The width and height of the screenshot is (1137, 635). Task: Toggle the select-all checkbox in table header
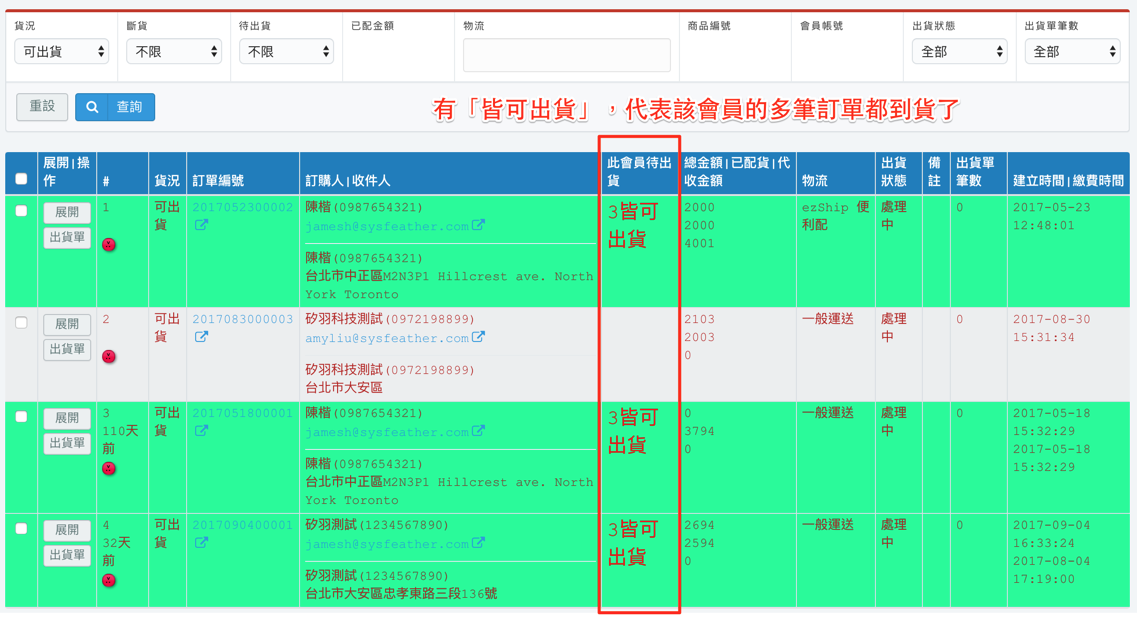pos(21,180)
